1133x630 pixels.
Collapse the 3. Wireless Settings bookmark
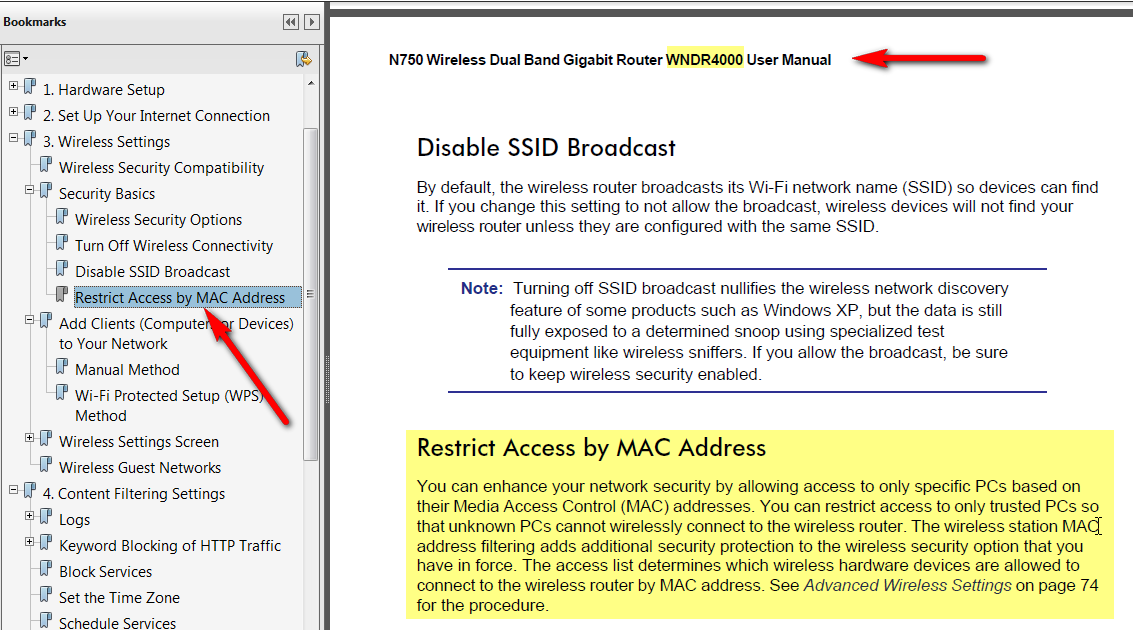tap(13, 137)
